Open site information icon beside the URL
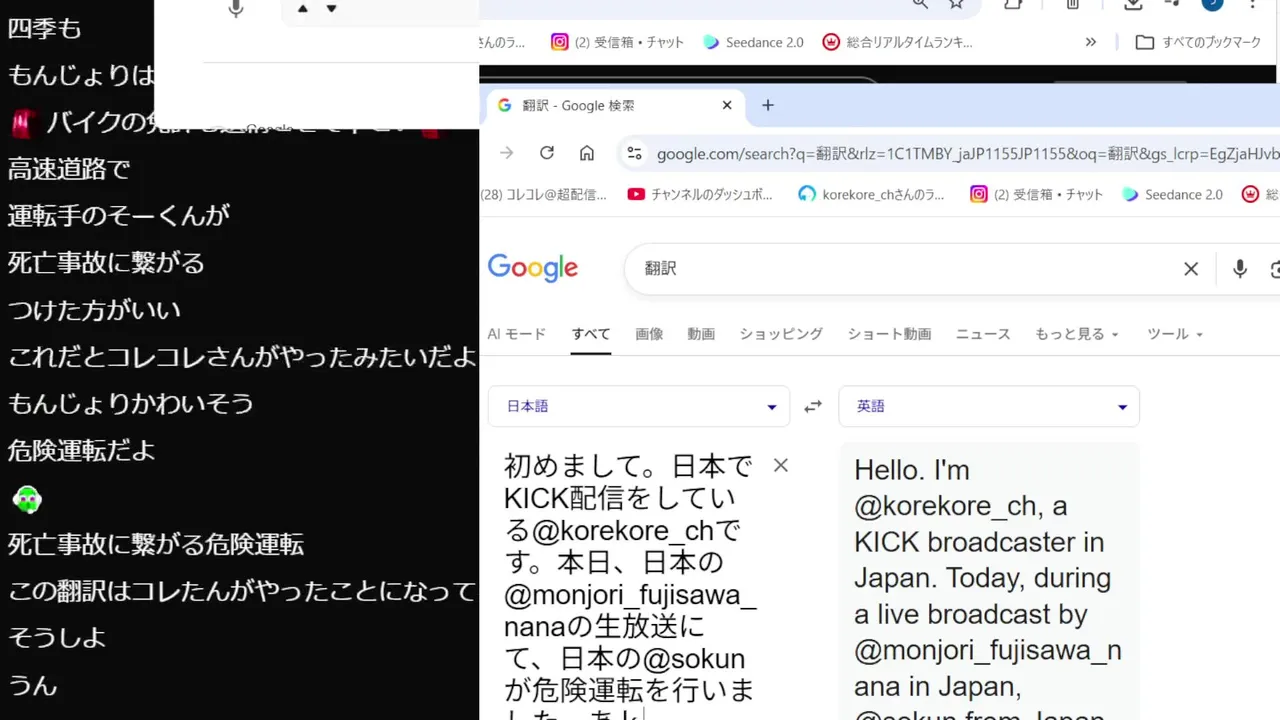 pos(634,153)
